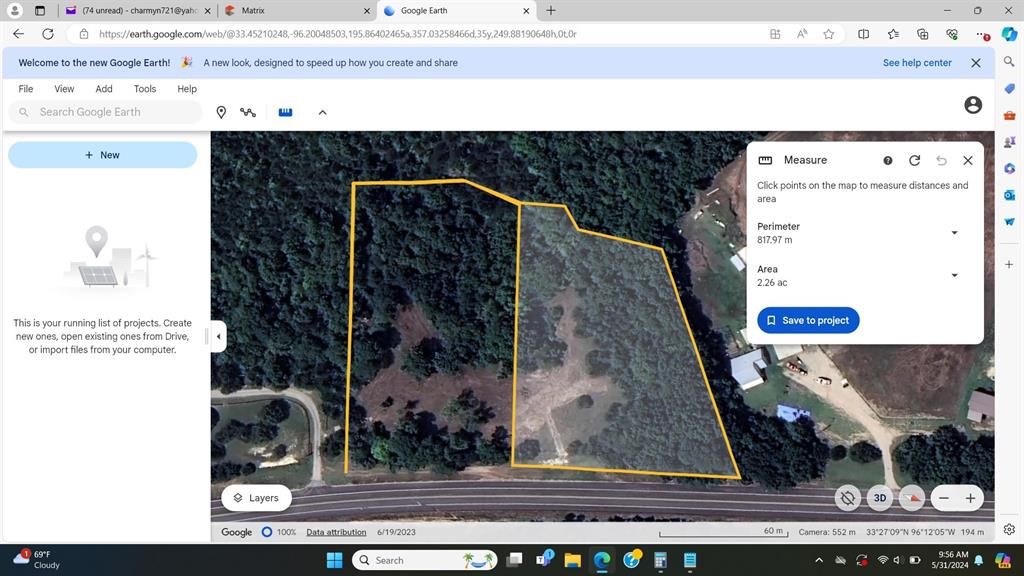Open the Tools menu
This screenshot has height=576, width=1024.
(x=145, y=89)
